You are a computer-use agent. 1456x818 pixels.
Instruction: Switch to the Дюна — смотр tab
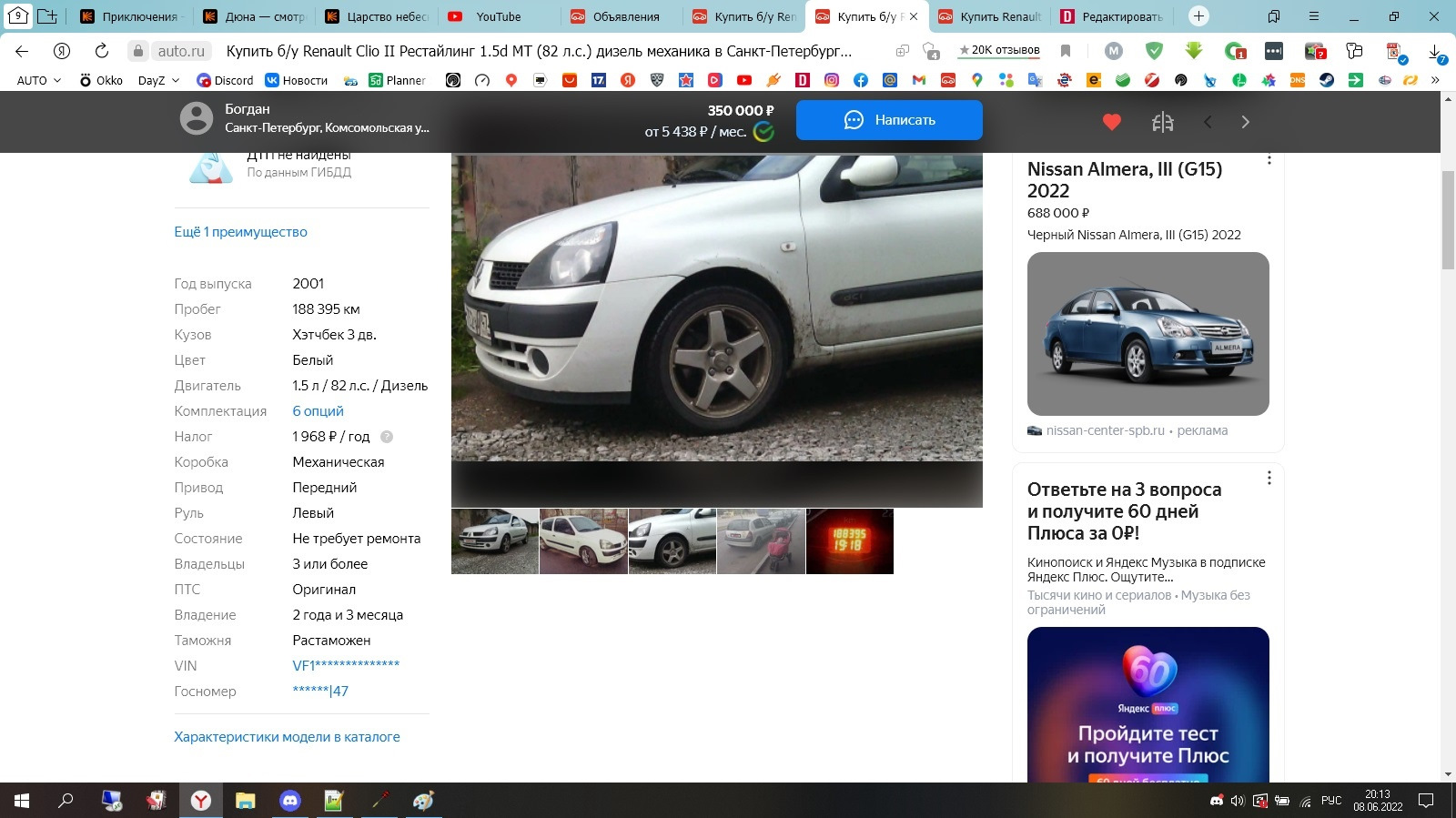[256, 16]
